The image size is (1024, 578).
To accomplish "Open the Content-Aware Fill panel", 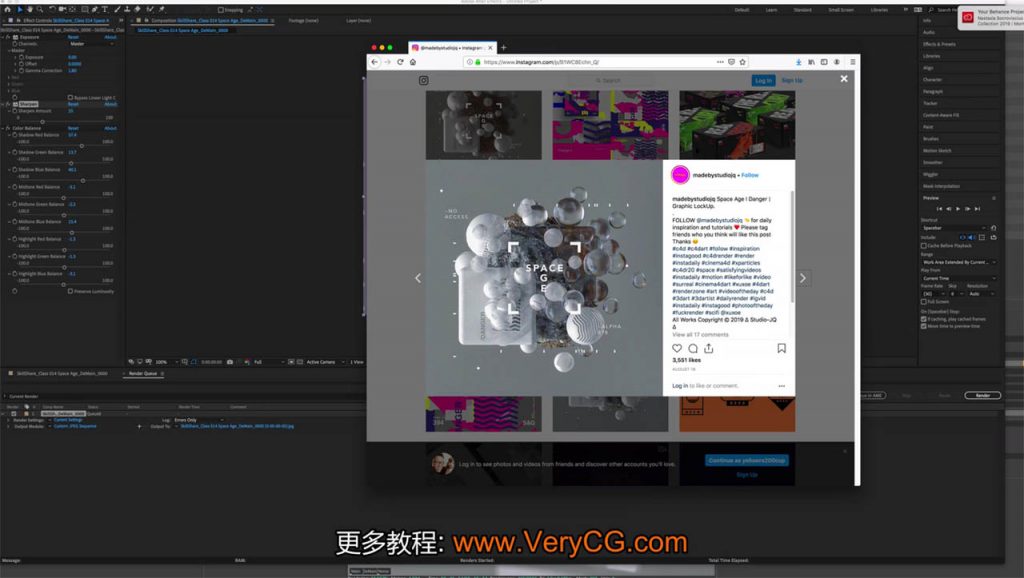I will tap(941, 115).
